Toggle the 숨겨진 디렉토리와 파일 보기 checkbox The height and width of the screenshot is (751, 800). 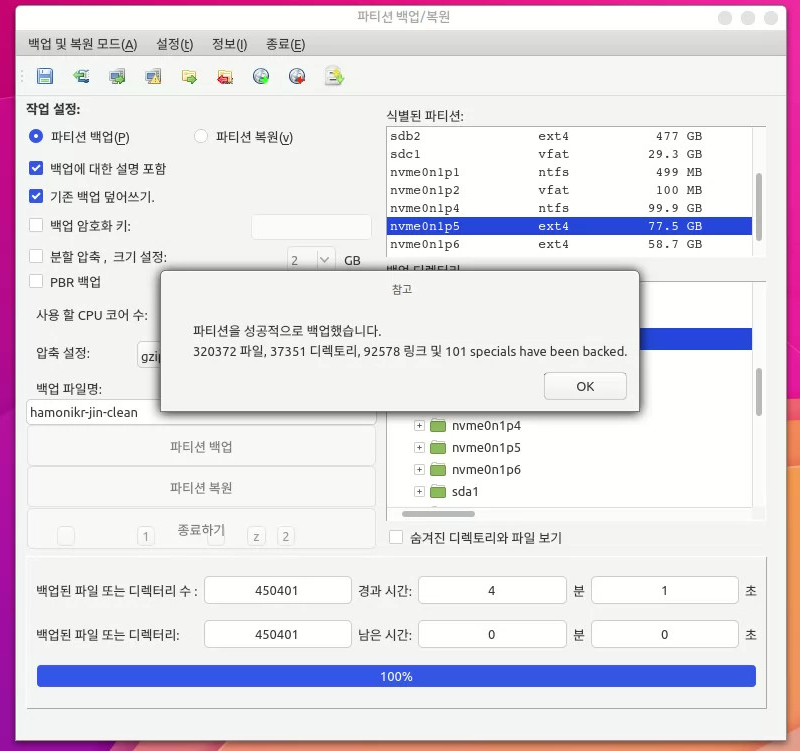396,538
